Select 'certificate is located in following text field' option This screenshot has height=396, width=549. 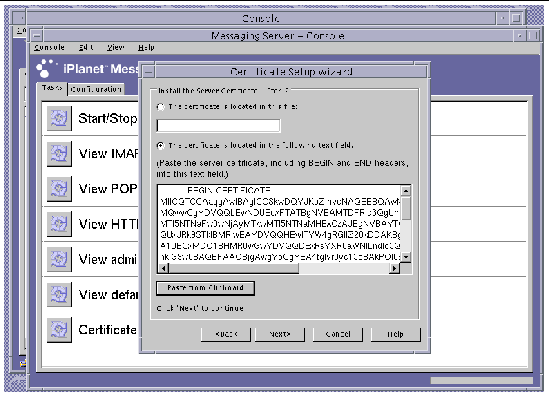click(161, 145)
